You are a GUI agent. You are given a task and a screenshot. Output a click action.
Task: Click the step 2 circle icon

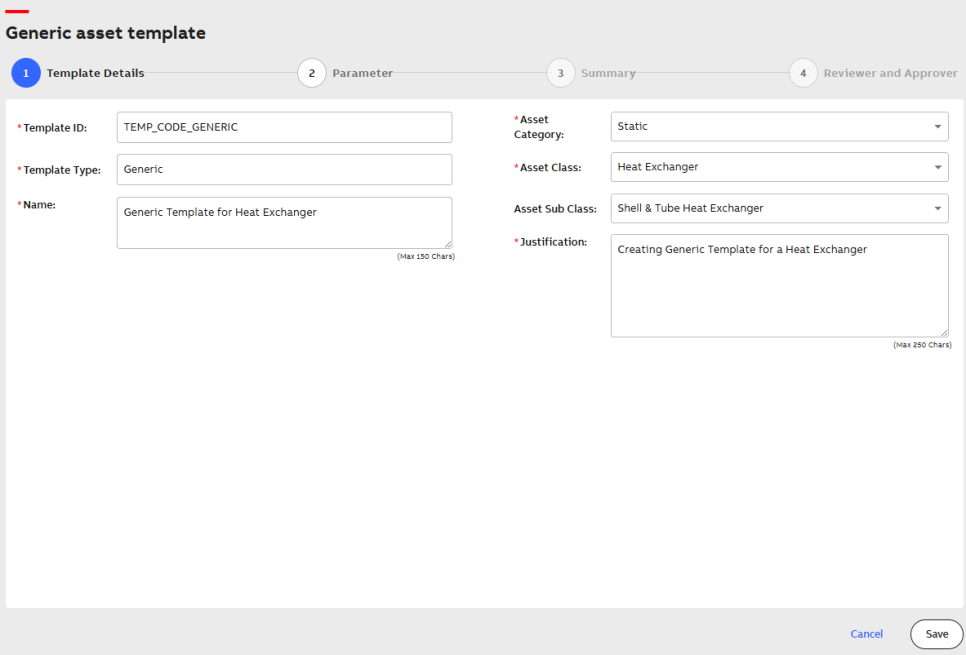pyautogui.click(x=312, y=73)
